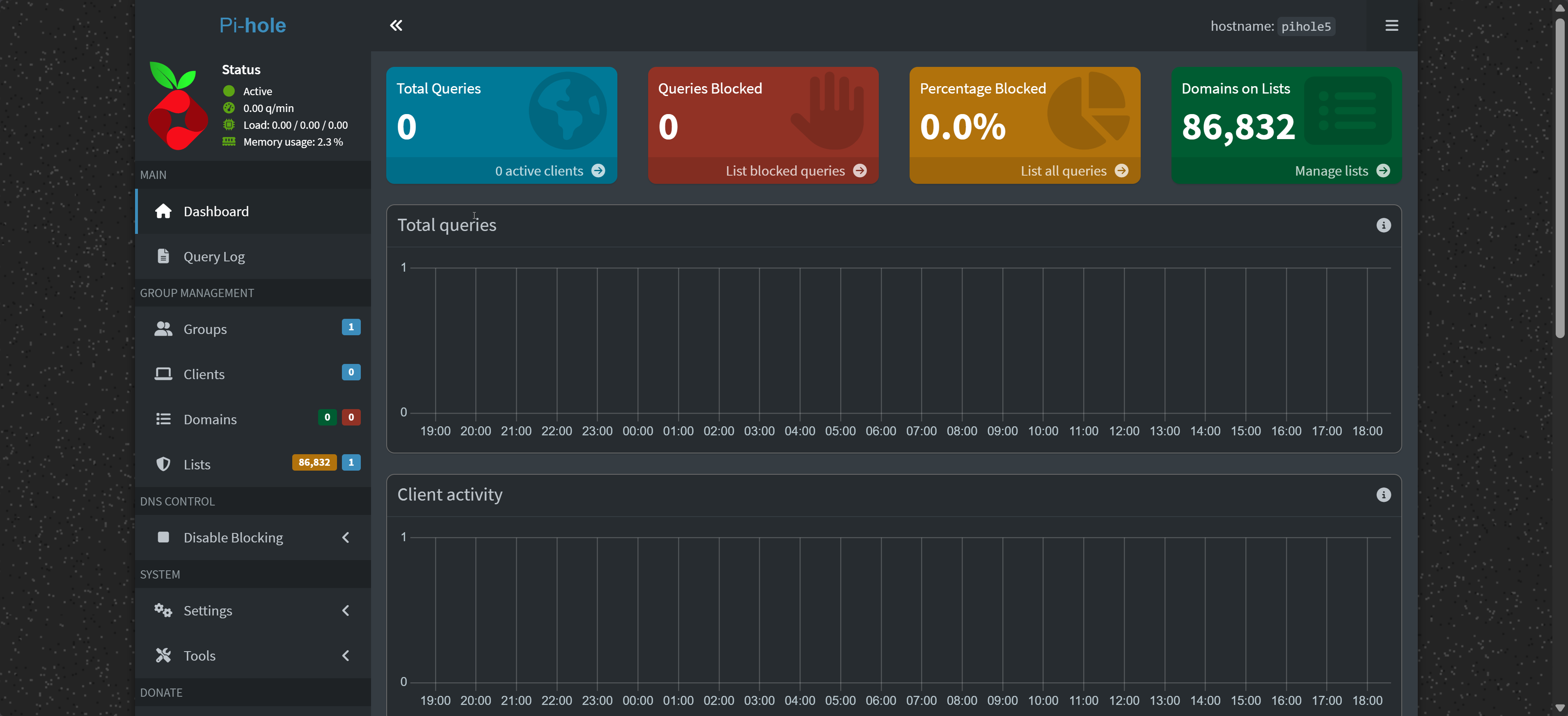Go to Groups management page
Image resolution: width=1568 pixels, height=716 pixels.
click(x=204, y=329)
